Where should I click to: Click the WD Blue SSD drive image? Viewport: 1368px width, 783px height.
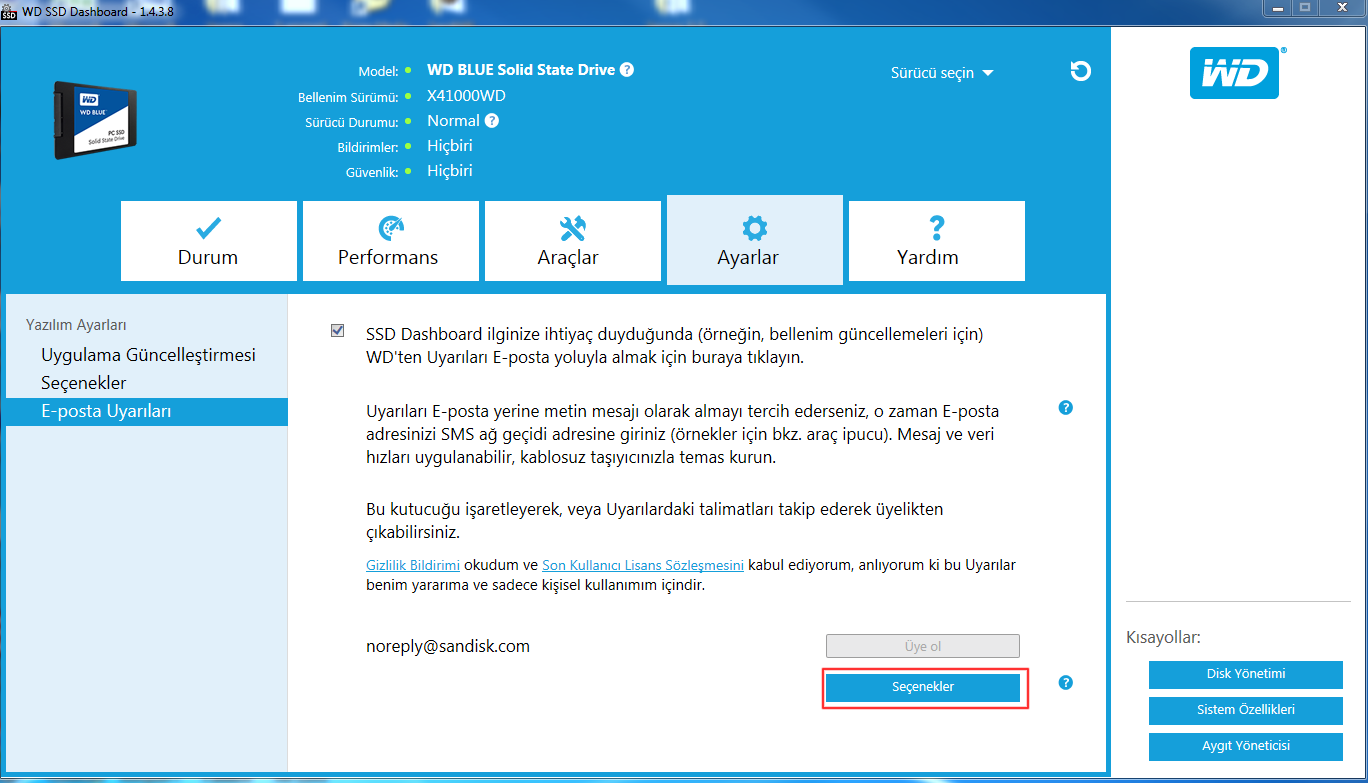point(95,120)
